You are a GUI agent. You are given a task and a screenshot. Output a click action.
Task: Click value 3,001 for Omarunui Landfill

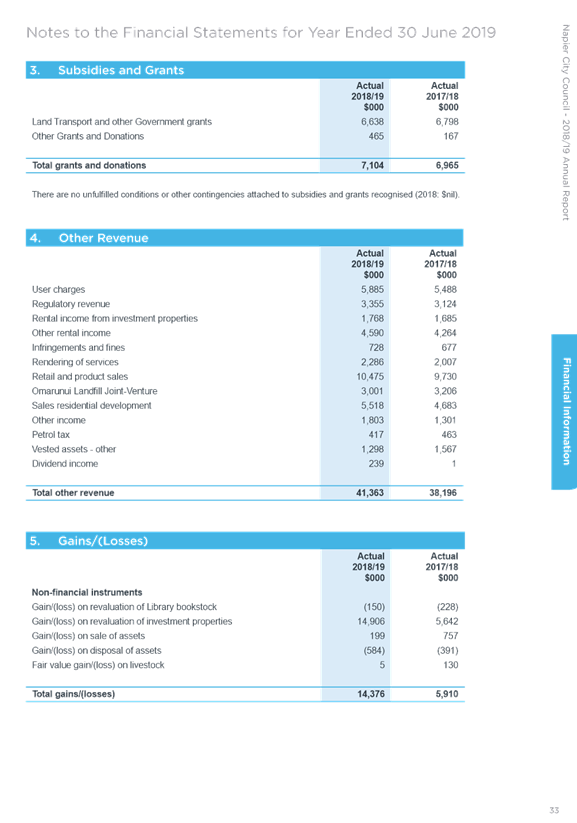pos(372,392)
